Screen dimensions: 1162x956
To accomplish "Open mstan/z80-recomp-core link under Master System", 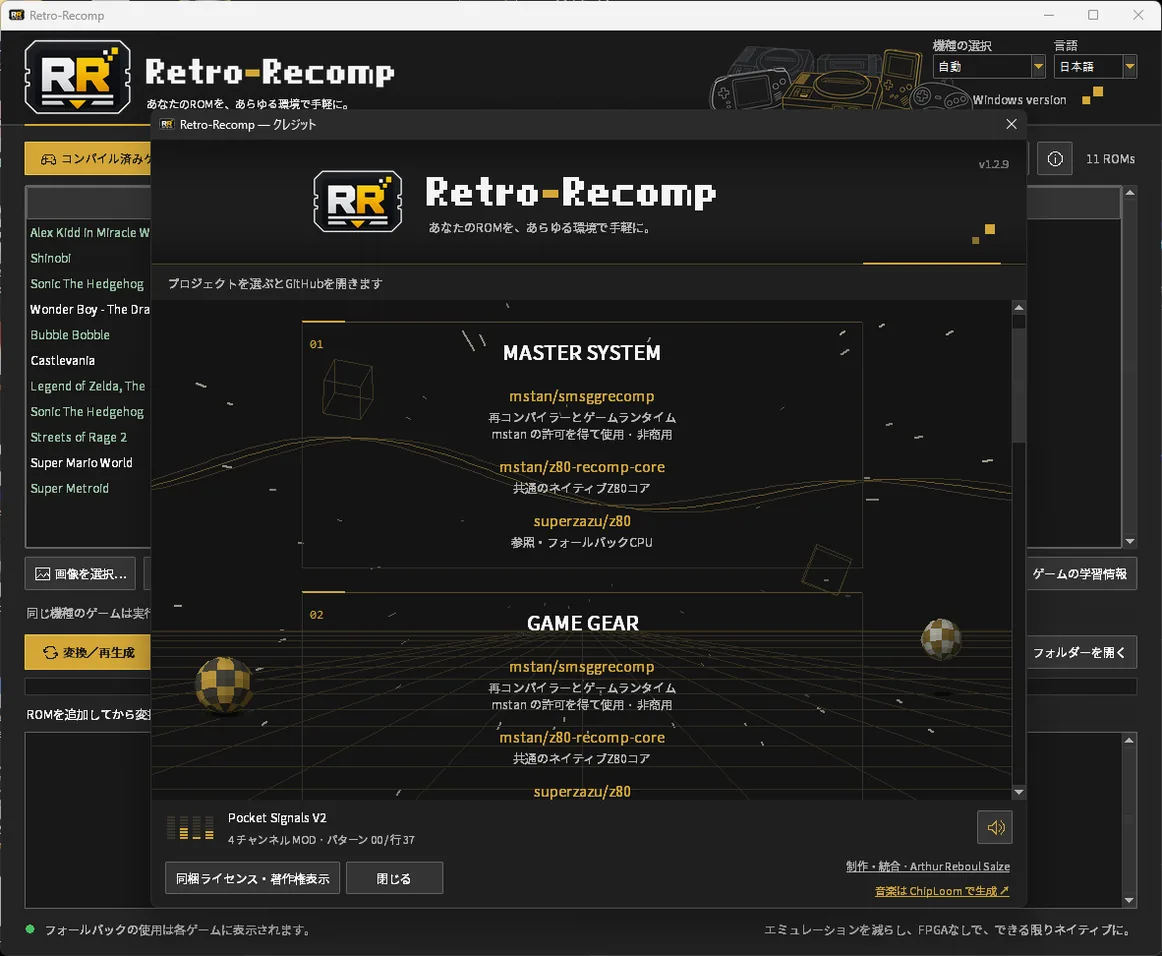I will coord(582,467).
